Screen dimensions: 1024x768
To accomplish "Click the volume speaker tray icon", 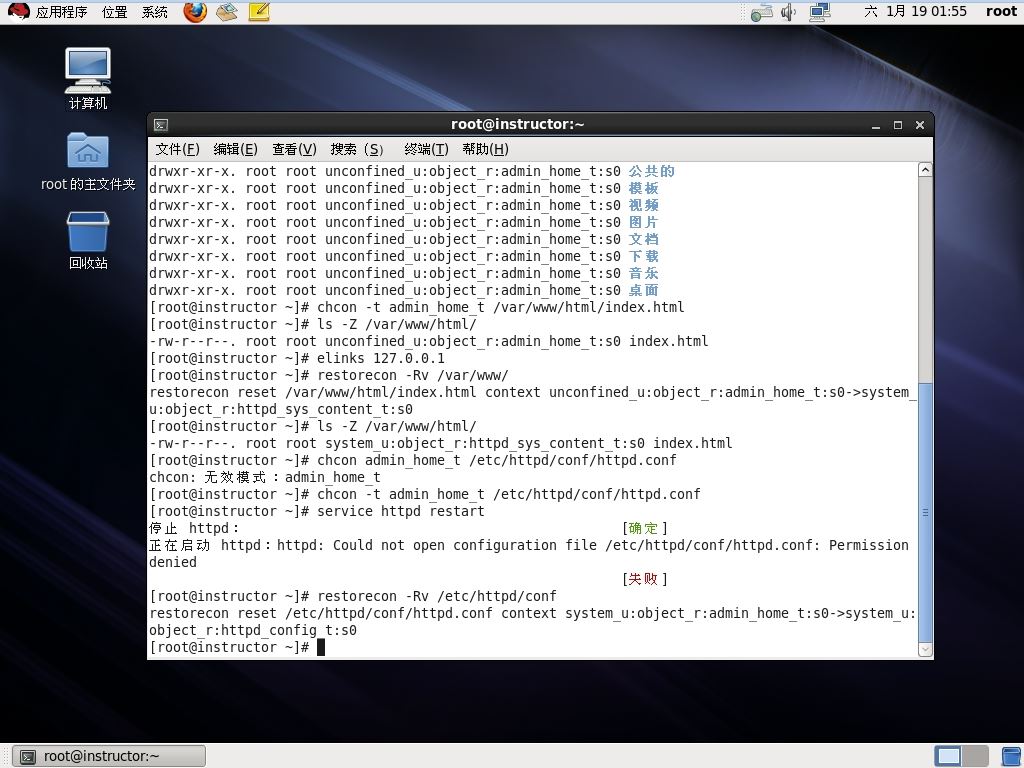I will (789, 12).
